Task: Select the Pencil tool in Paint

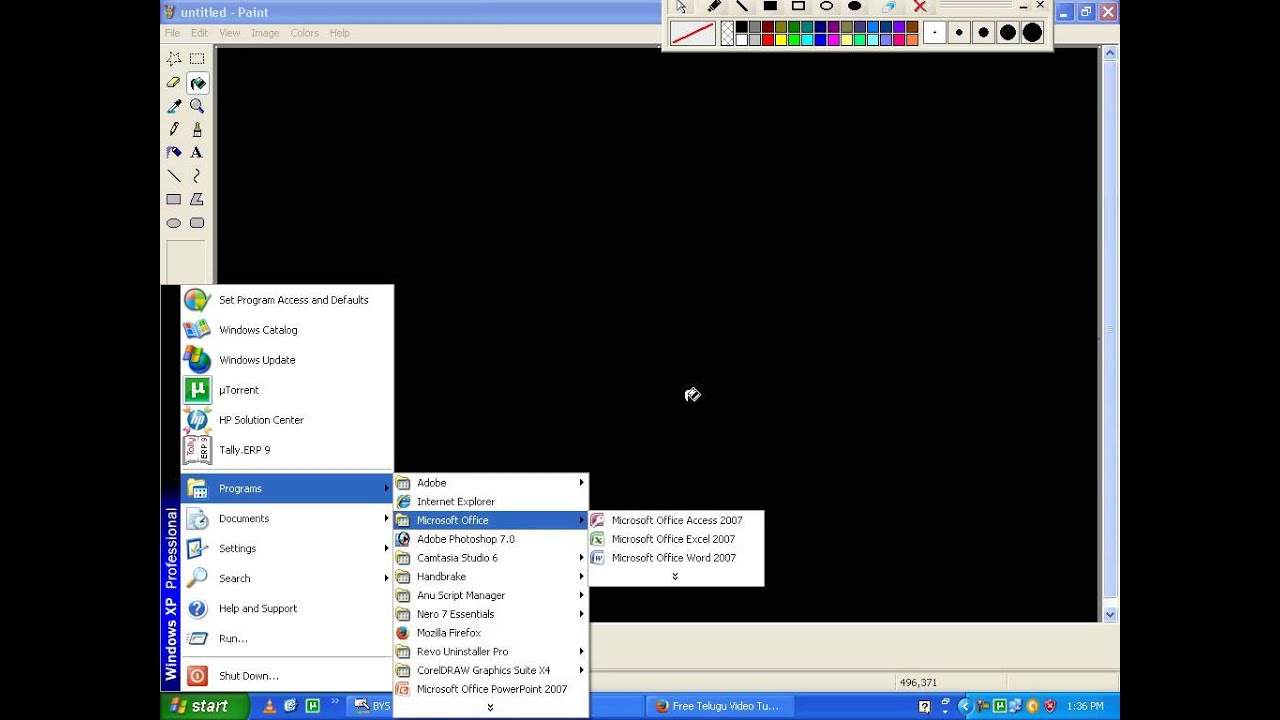Action: (174, 129)
